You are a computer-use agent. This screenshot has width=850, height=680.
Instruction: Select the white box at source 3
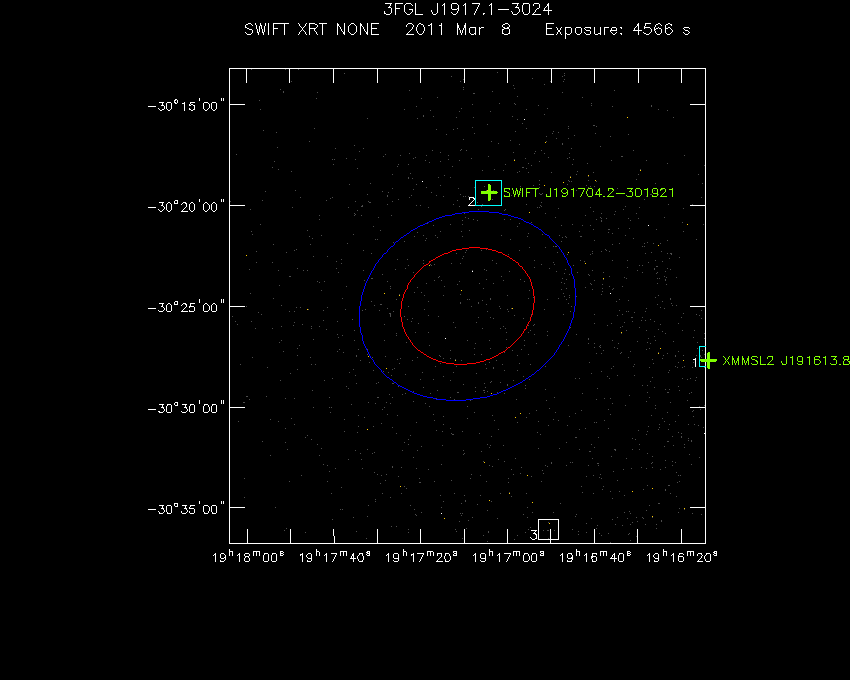pyautogui.click(x=548, y=529)
